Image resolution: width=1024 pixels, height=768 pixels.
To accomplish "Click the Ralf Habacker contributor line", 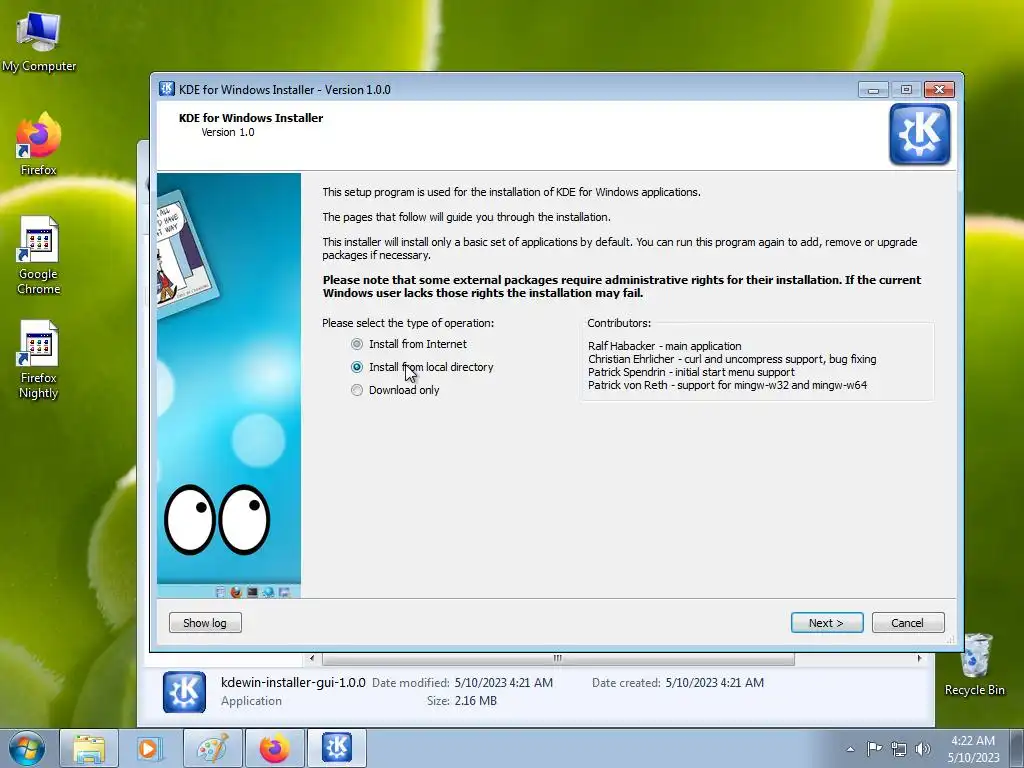I will click(665, 346).
